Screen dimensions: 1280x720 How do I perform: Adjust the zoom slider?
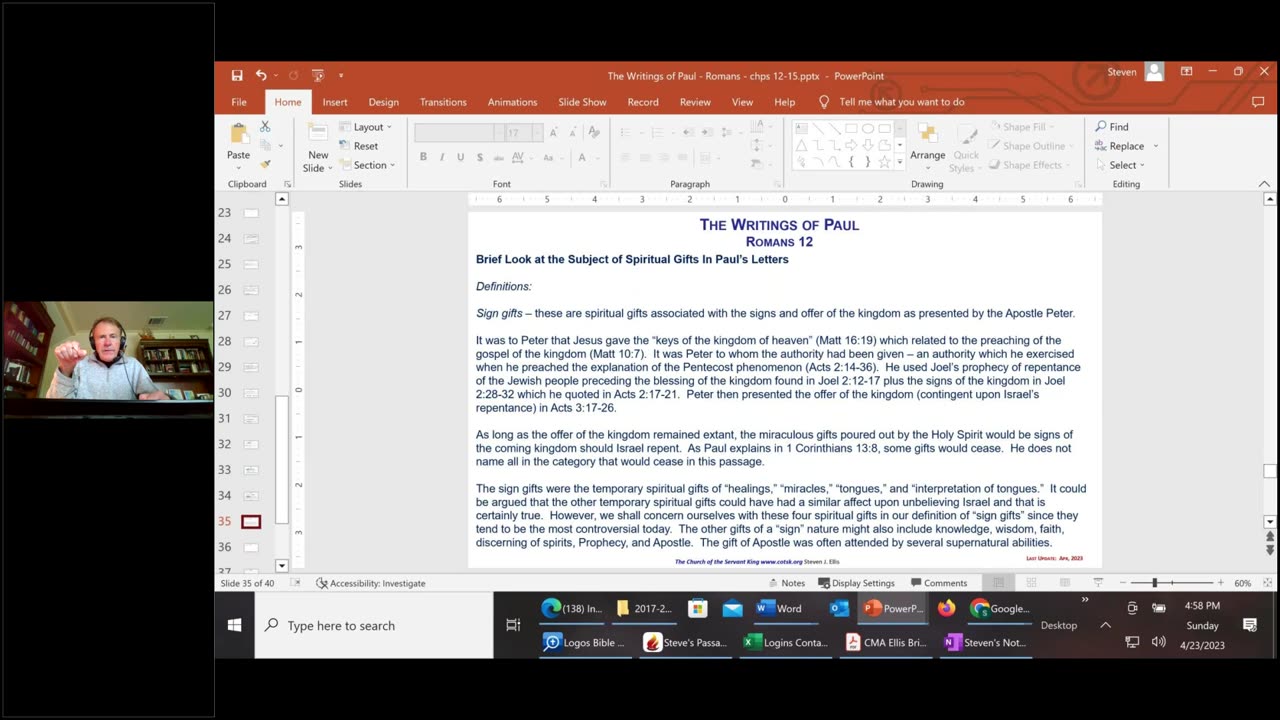(1155, 583)
